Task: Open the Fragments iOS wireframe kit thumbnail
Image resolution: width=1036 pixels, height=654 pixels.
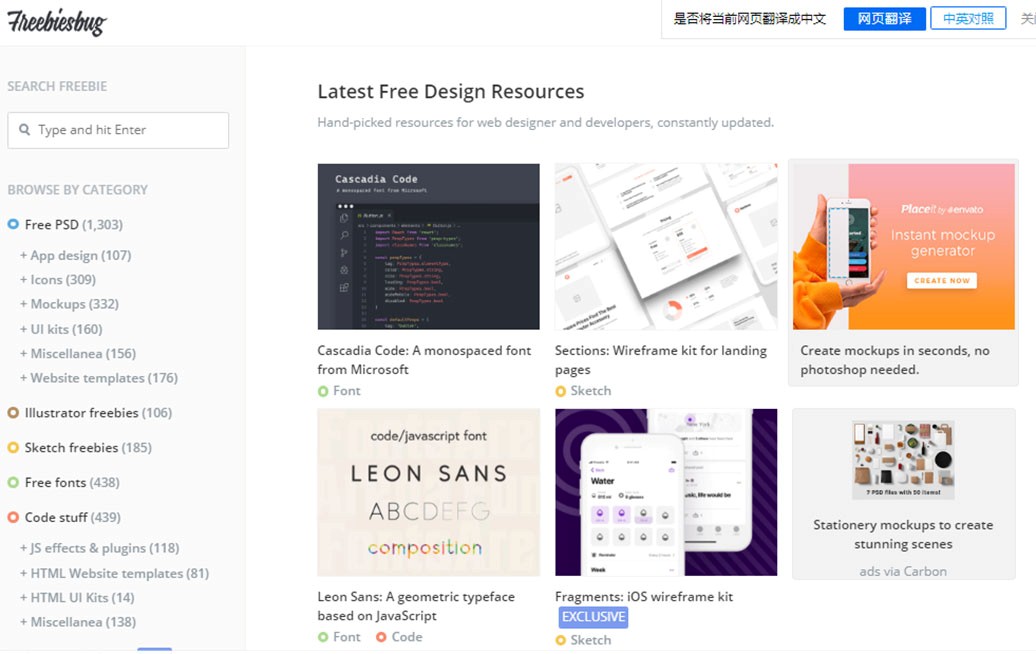Action: tap(666, 492)
